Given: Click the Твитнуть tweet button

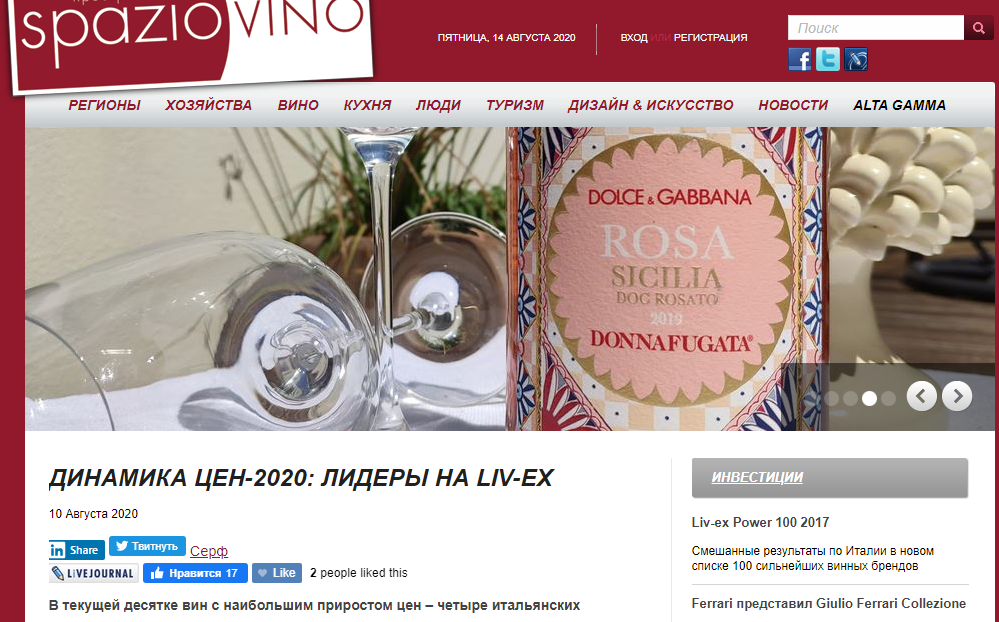Looking at the screenshot, I should [x=147, y=546].
